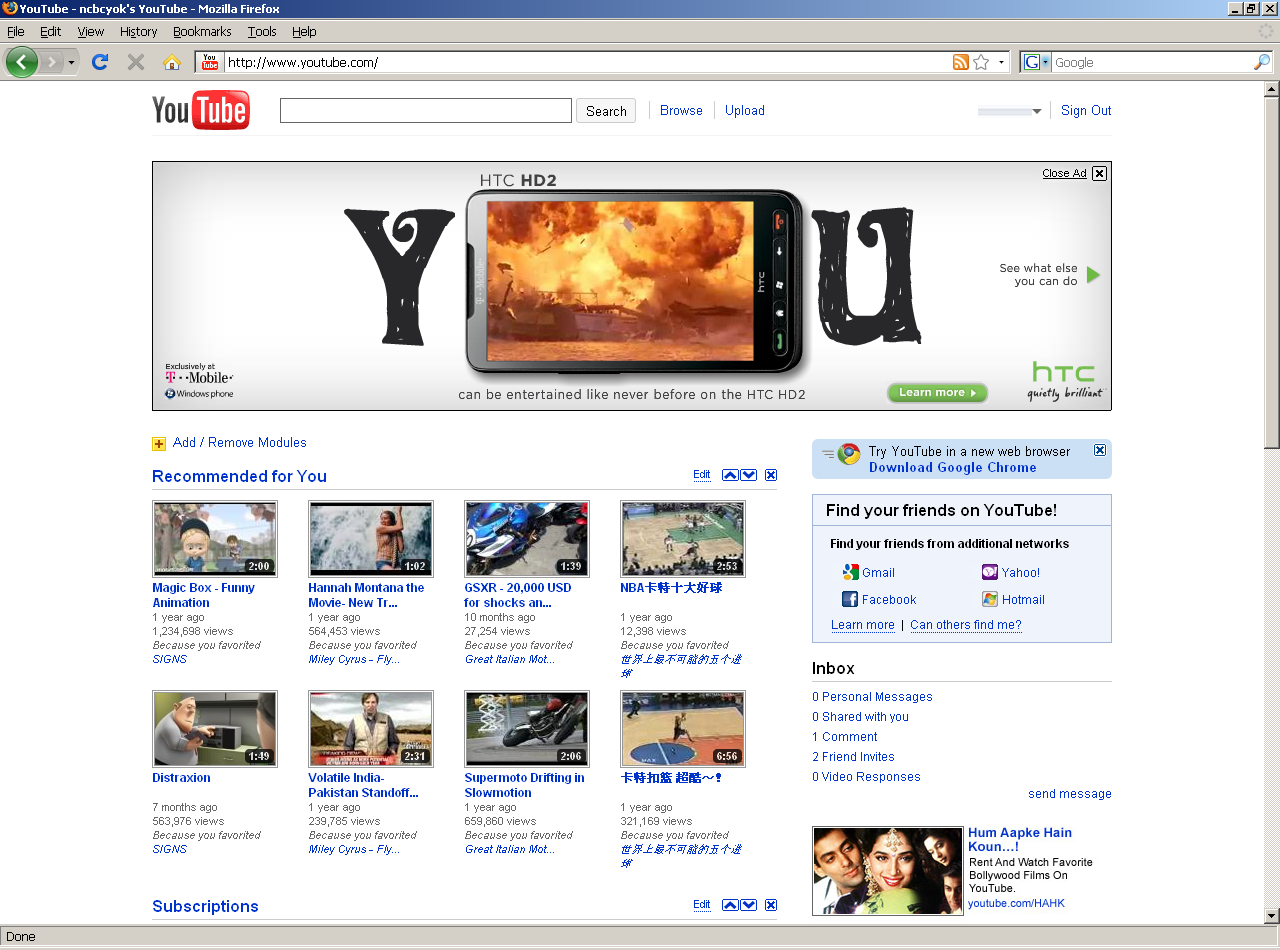Find friends via the Gmail icon
The image size is (1280, 950).
click(x=850, y=572)
